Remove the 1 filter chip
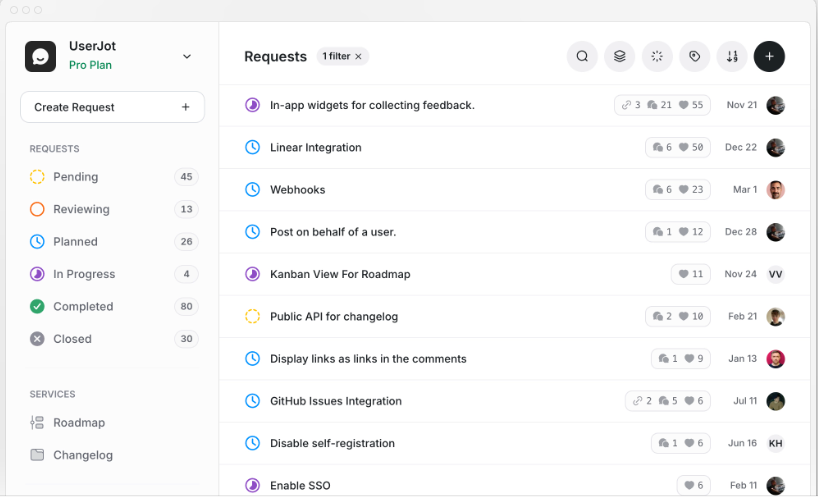 (359, 57)
